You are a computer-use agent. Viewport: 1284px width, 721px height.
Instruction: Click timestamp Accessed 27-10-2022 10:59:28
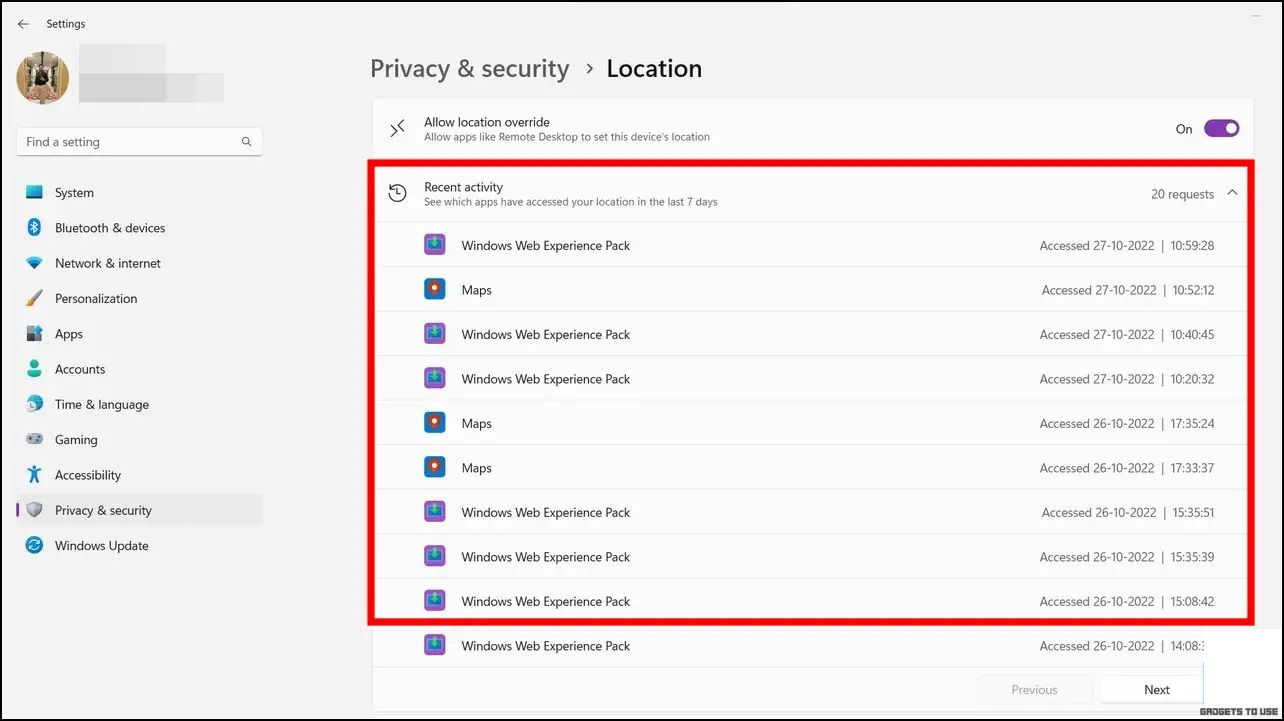pos(1127,246)
